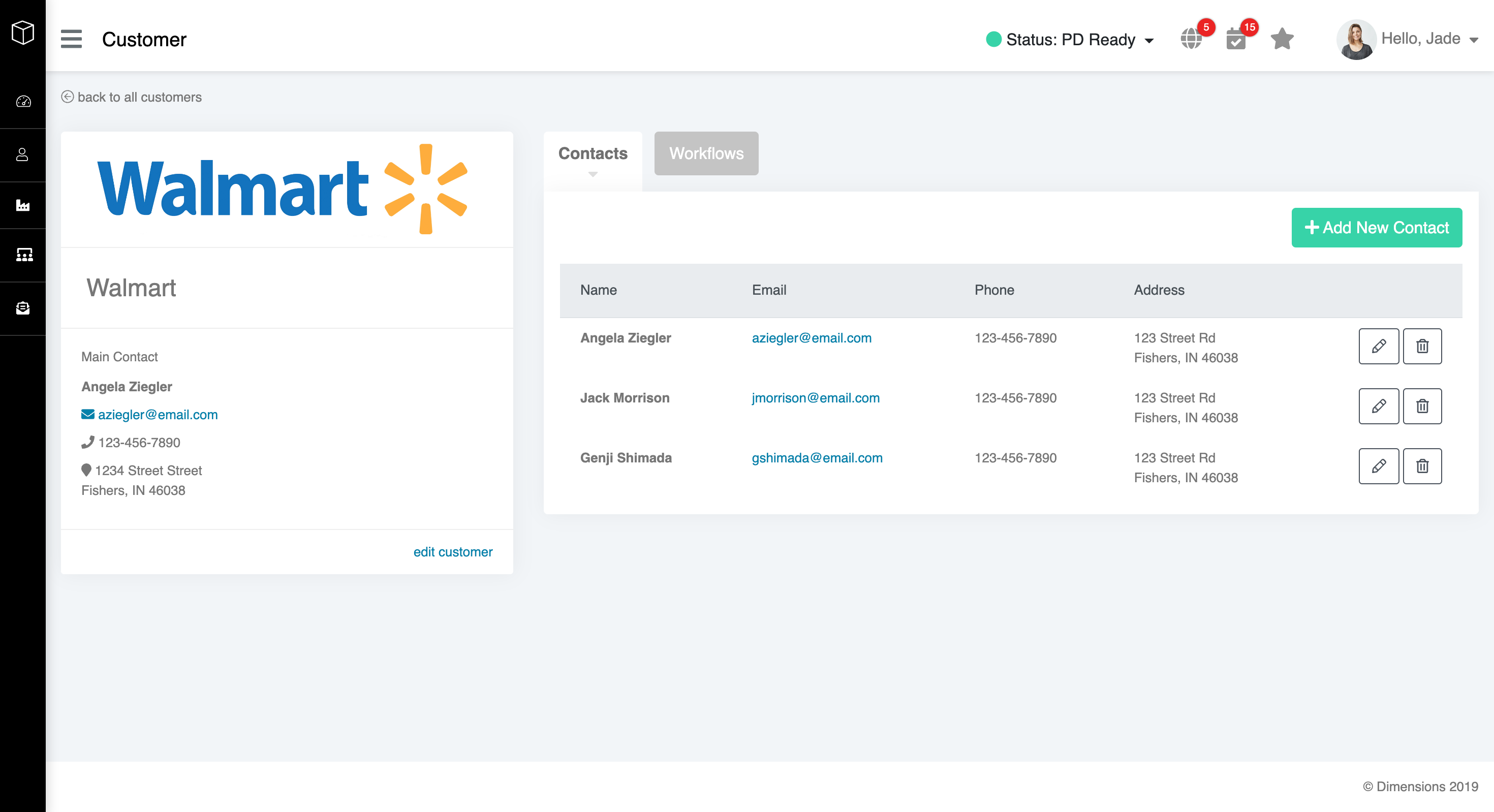1494x812 pixels.
Task: Click edit customer link
Action: (453, 552)
